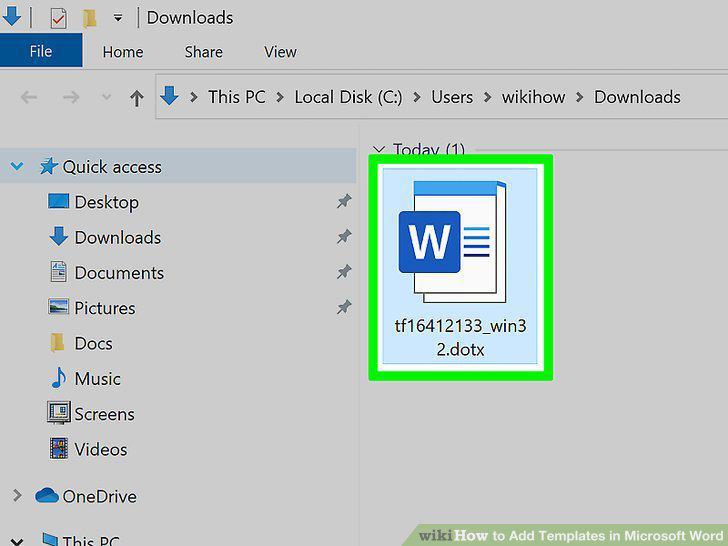Collapse the Quick access tree node
The height and width of the screenshot is (546, 728).
coord(17,166)
